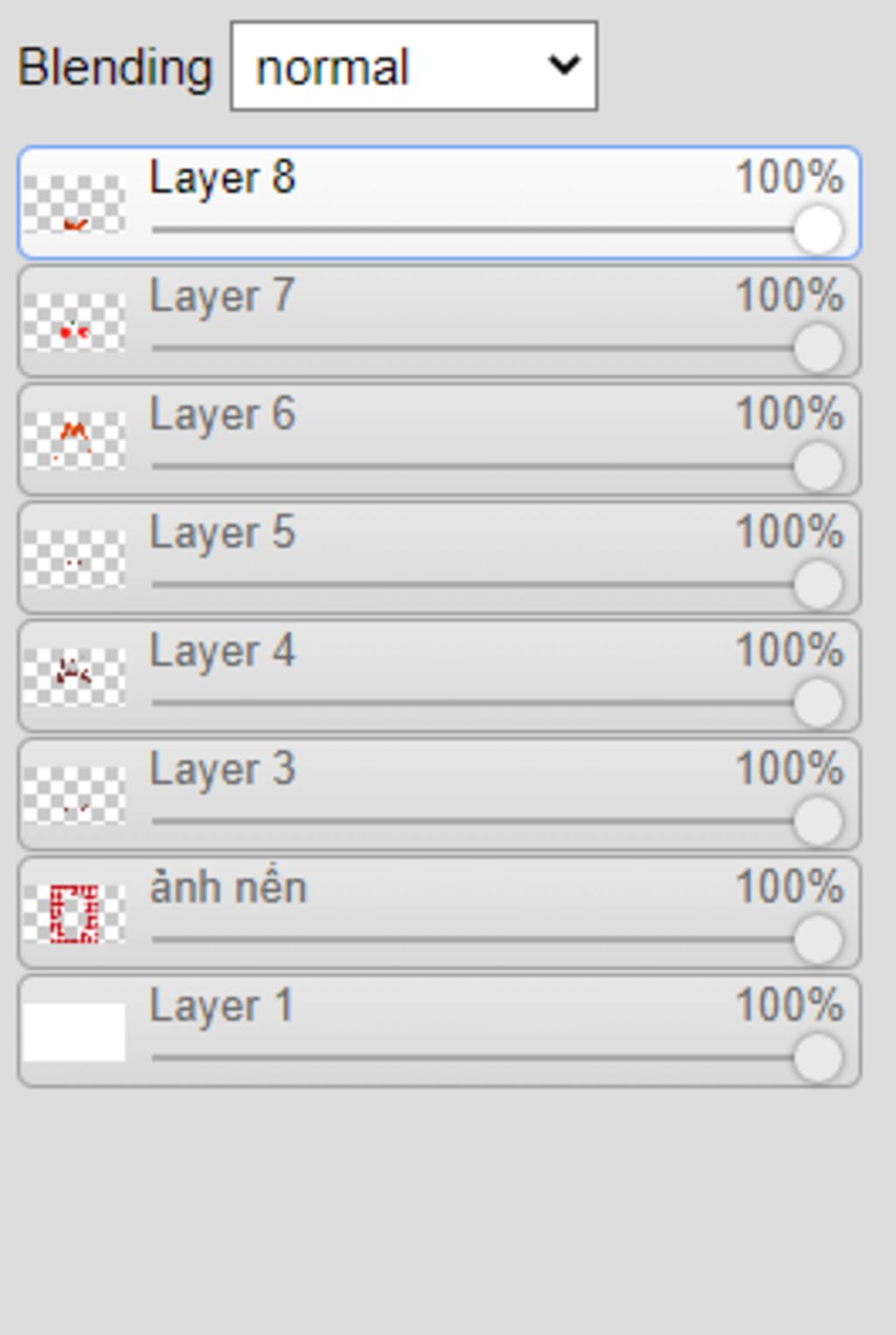Open the Blending mode dropdown
Image resolution: width=896 pixels, height=1335 pixels.
click(414, 66)
